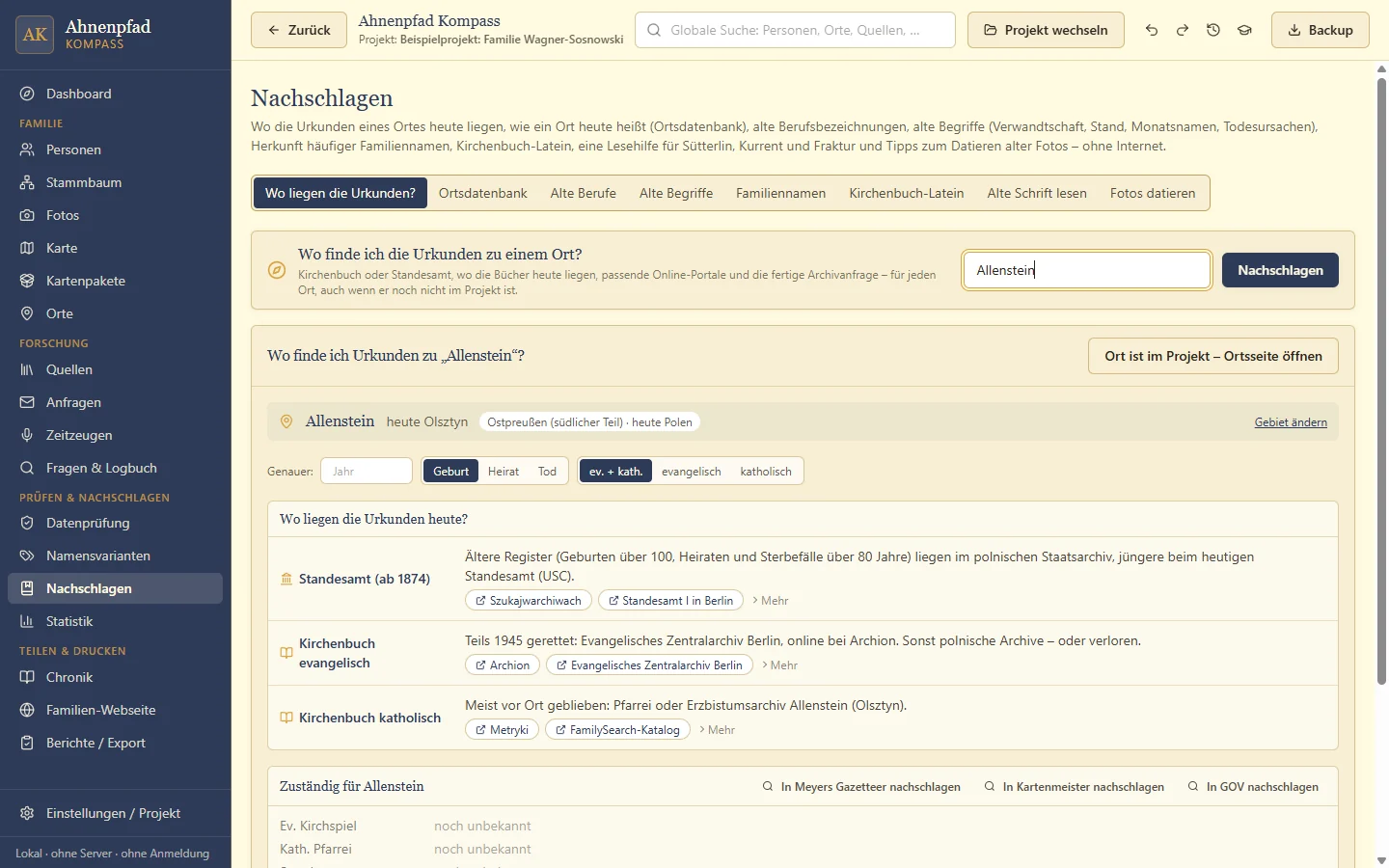Select the Geburt record type
The width and height of the screenshot is (1389, 868).
450,472
